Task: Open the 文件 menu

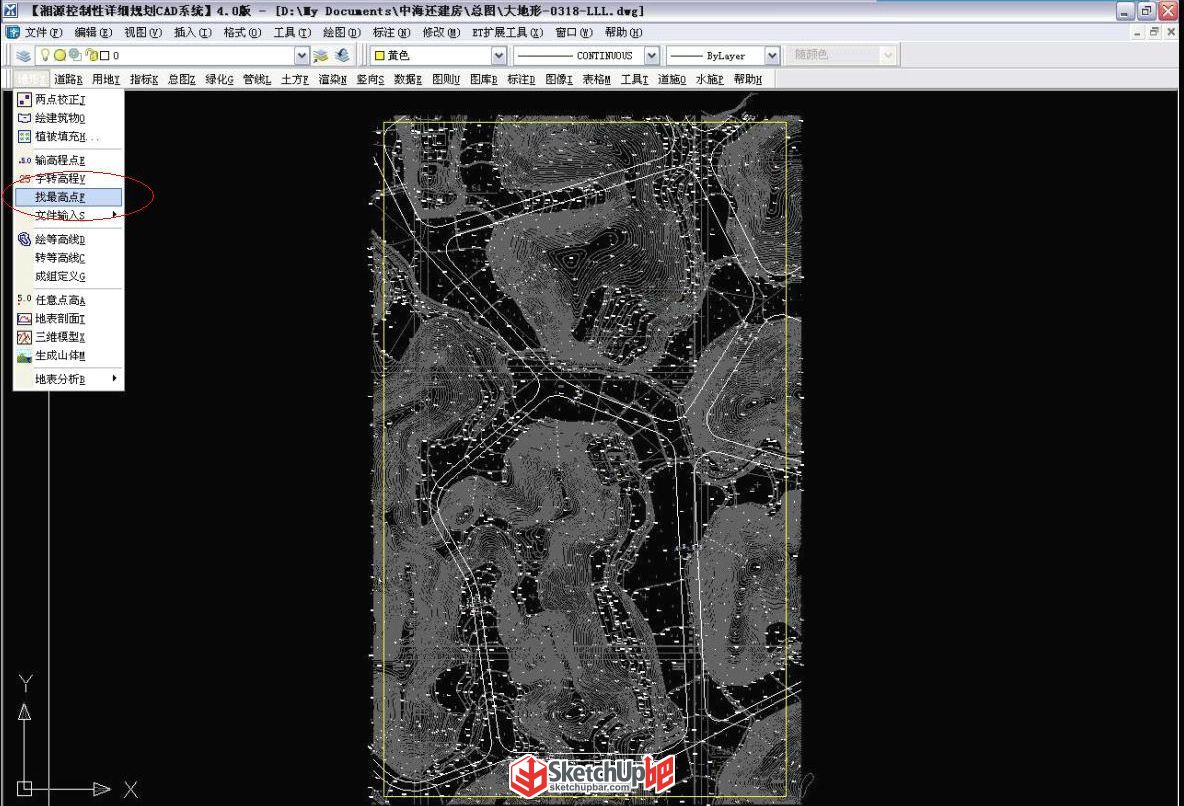Action: (x=43, y=32)
